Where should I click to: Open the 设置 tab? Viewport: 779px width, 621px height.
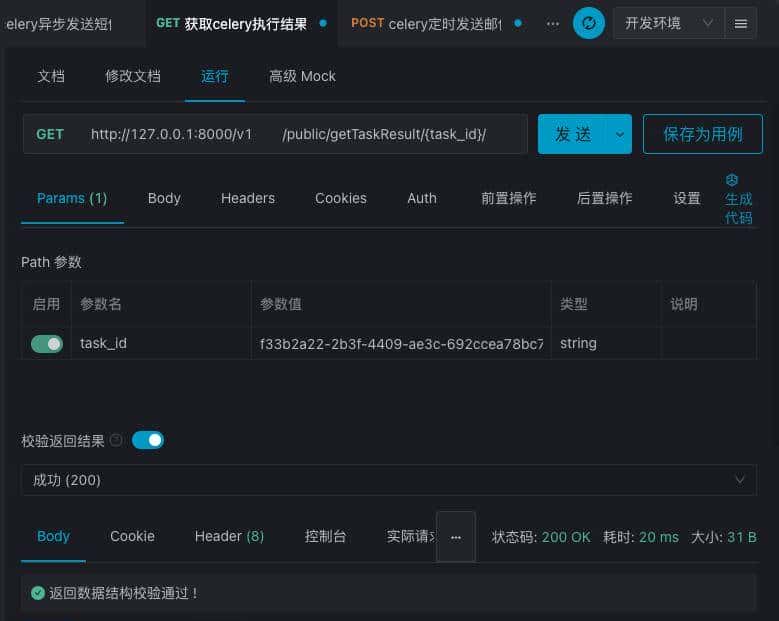coord(687,199)
